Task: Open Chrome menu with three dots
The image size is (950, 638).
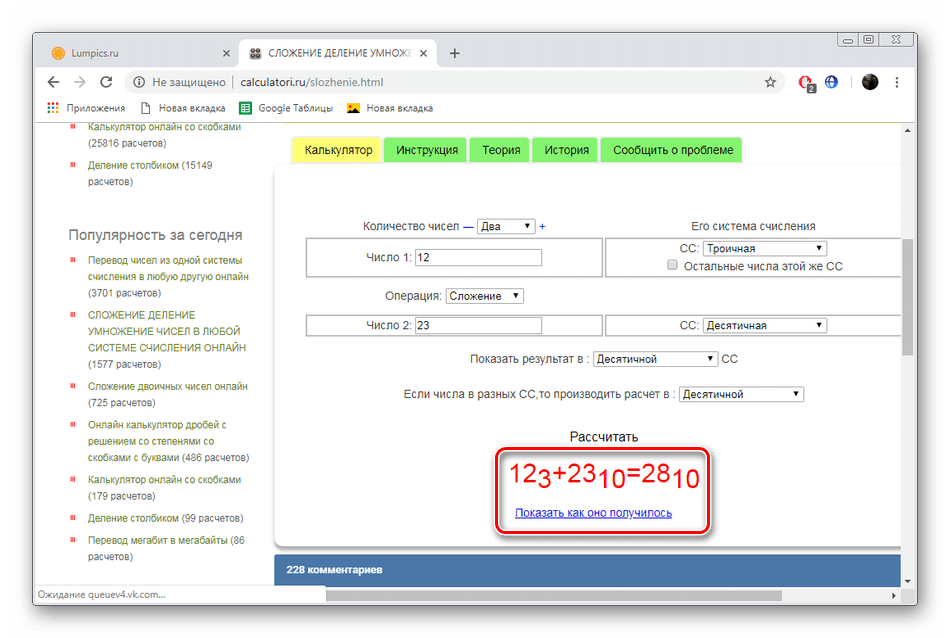Action: click(897, 82)
